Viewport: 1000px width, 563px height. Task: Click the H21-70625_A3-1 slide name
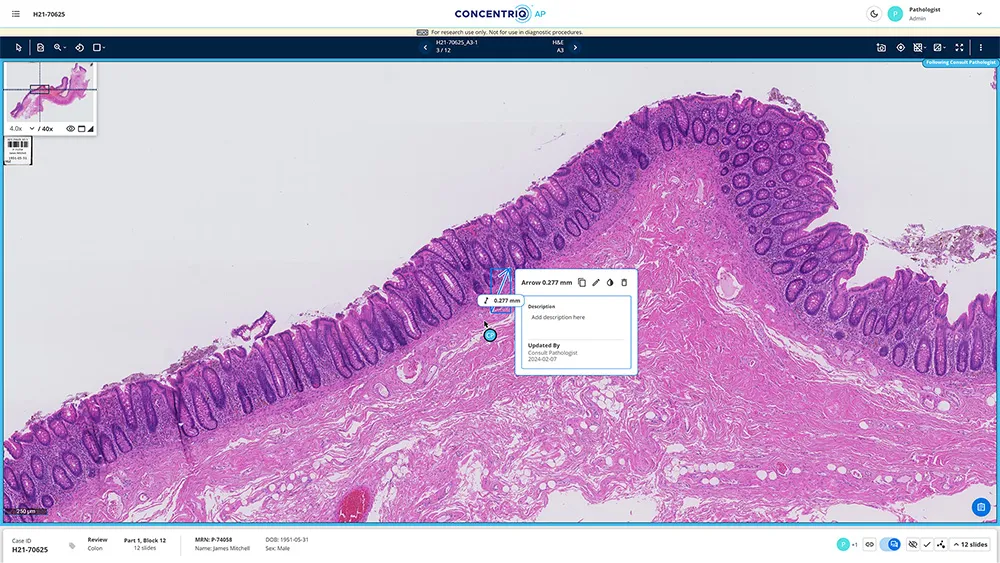click(457, 43)
